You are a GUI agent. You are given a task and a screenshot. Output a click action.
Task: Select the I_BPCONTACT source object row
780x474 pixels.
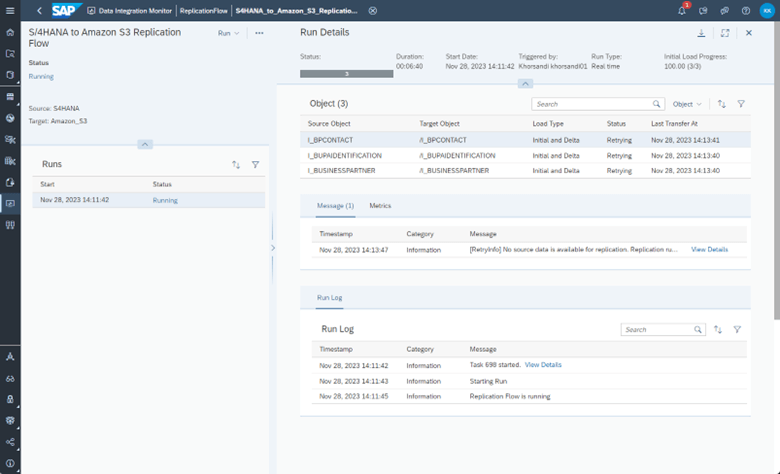525,140
